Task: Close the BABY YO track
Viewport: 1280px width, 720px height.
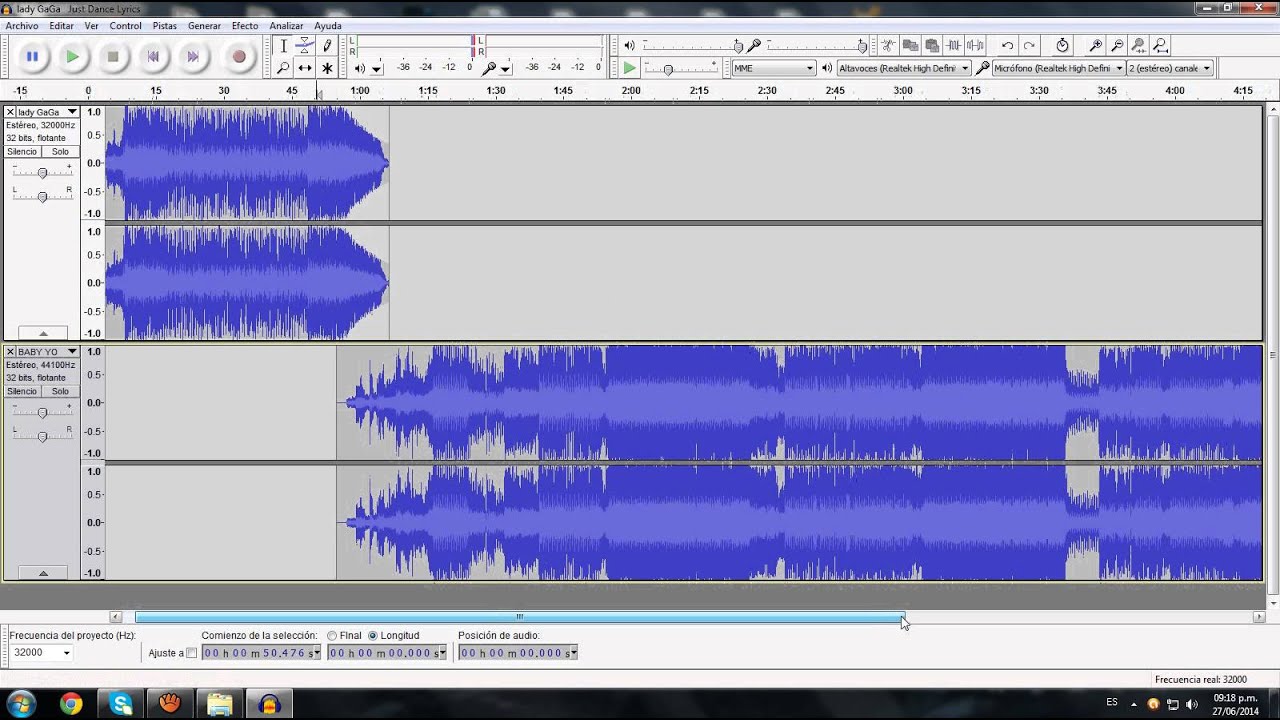Action: point(10,352)
